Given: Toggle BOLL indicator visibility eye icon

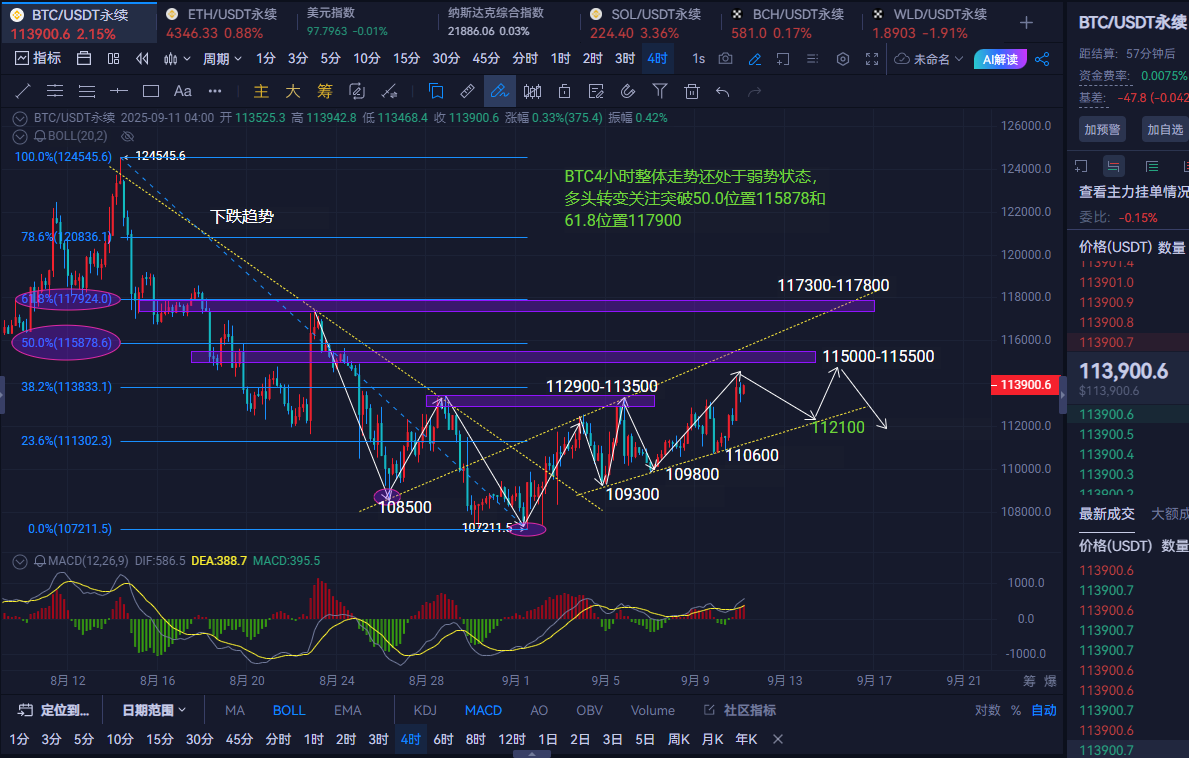Looking at the screenshot, I should (x=127, y=136).
